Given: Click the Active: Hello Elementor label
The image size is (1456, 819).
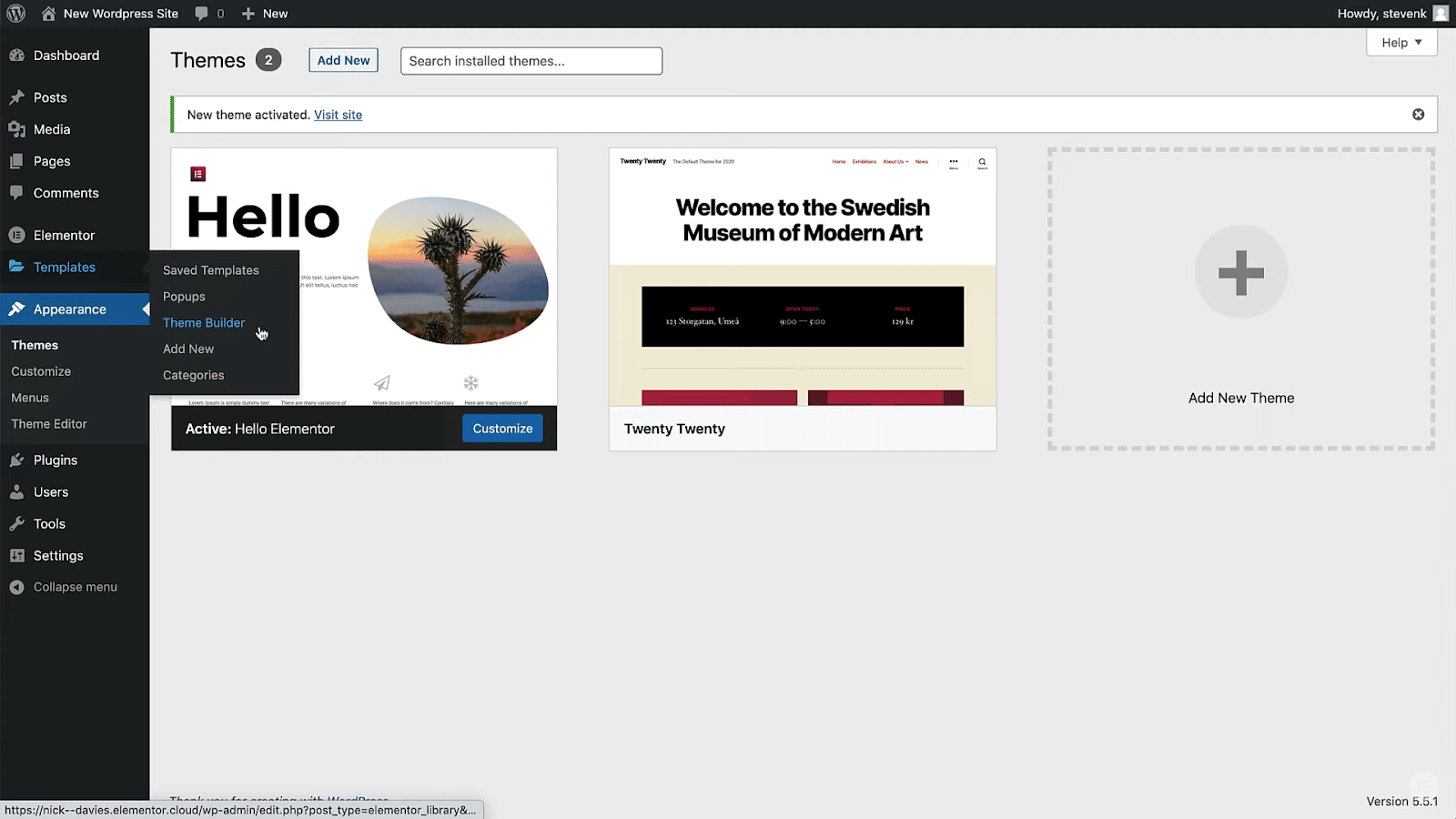Looking at the screenshot, I should [x=260, y=429].
